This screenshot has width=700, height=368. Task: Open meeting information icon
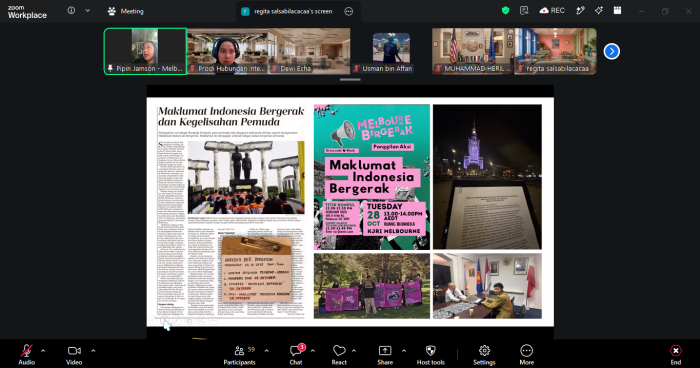[71, 11]
